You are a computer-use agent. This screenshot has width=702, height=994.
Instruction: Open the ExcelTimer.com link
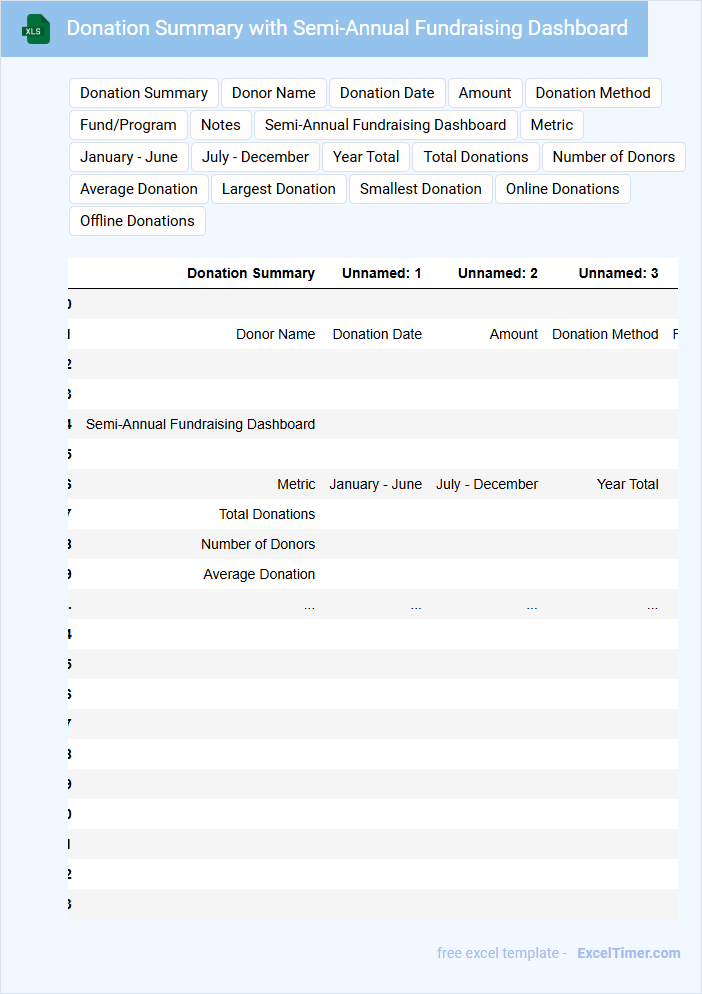point(629,953)
